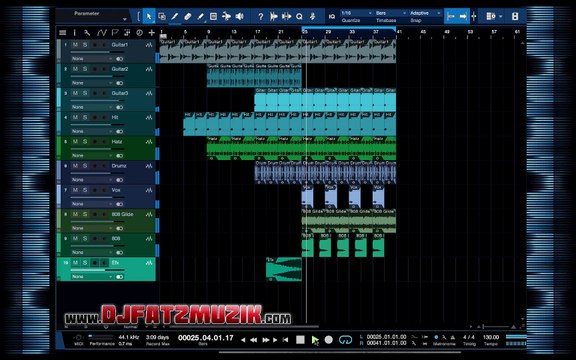The width and height of the screenshot is (576, 360).
Task: Click the Efx audio clip in arrangement
Action: pos(284,269)
